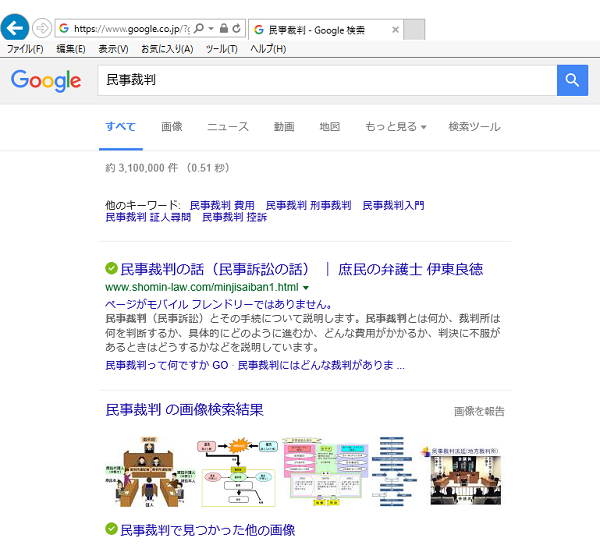Open the 民事裁判入門 keyword link

393,206
